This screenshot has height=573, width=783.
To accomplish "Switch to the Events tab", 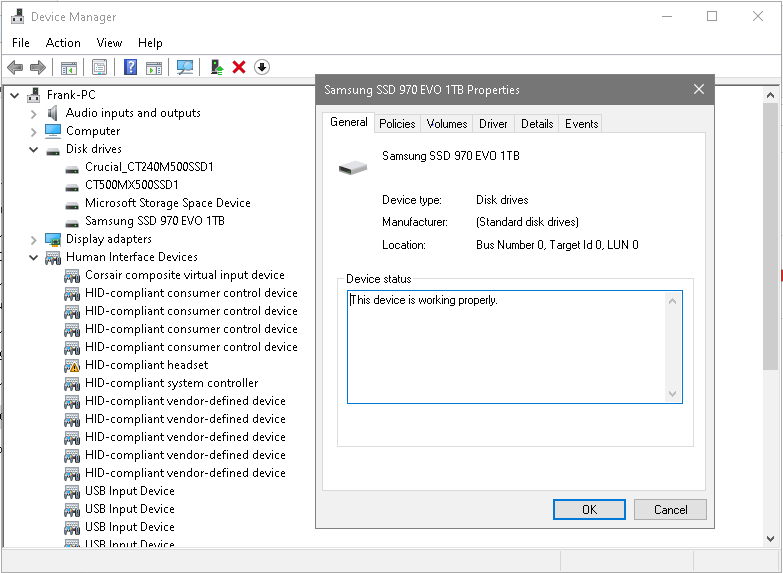I will point(581,124).
